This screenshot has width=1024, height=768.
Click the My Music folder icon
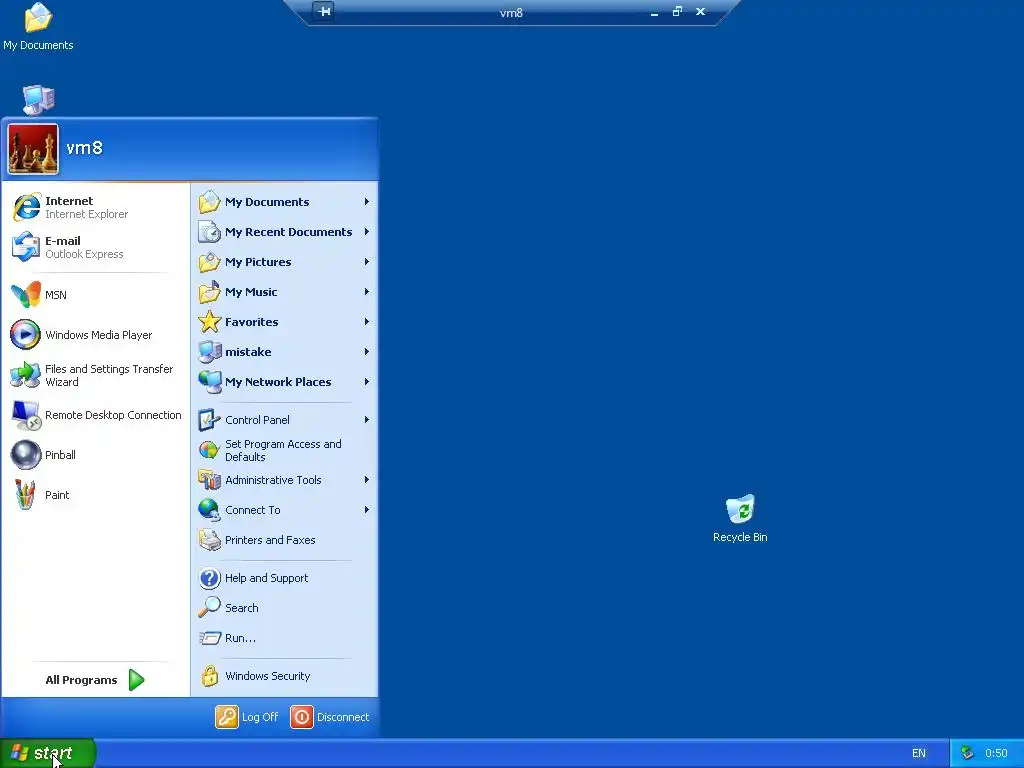point(210,292)
